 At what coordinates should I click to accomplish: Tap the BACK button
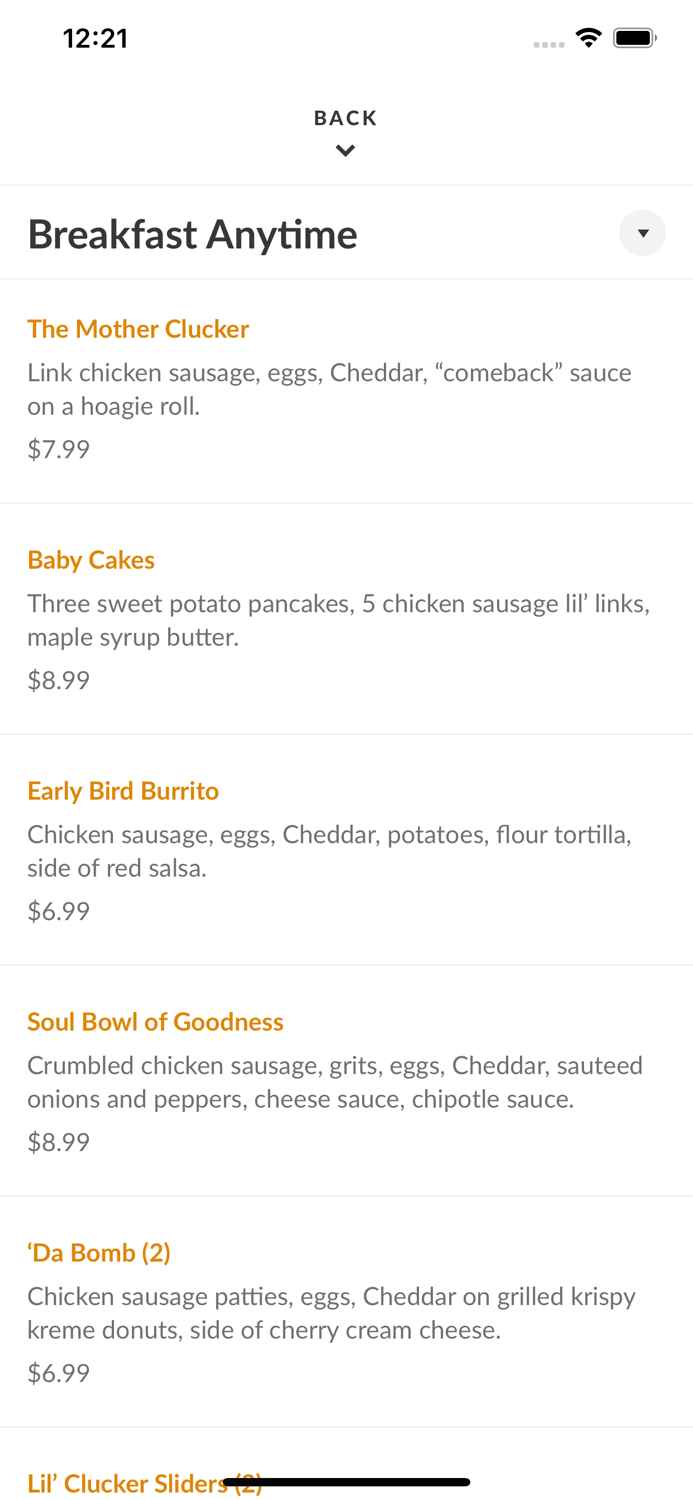(346, 117)
